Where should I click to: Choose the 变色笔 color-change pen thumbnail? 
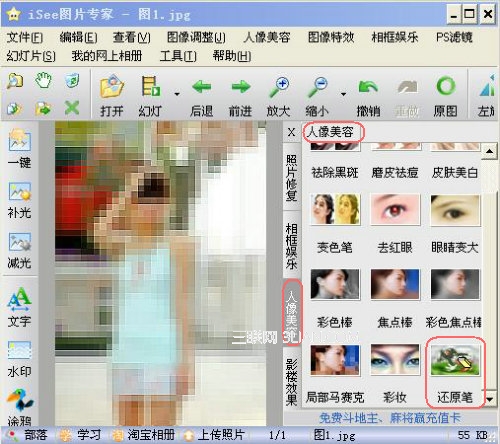coord(335,209)
